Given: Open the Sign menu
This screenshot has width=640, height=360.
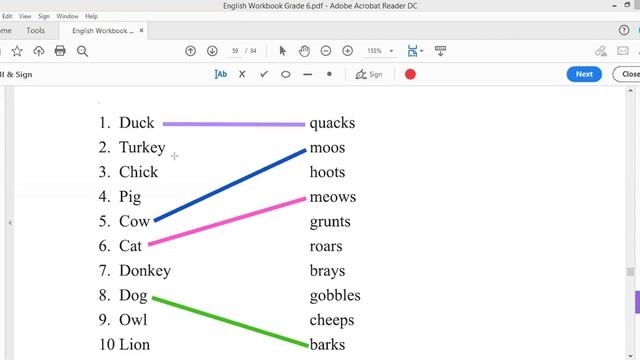Looking at the screenshot, I should pos(44,16).
